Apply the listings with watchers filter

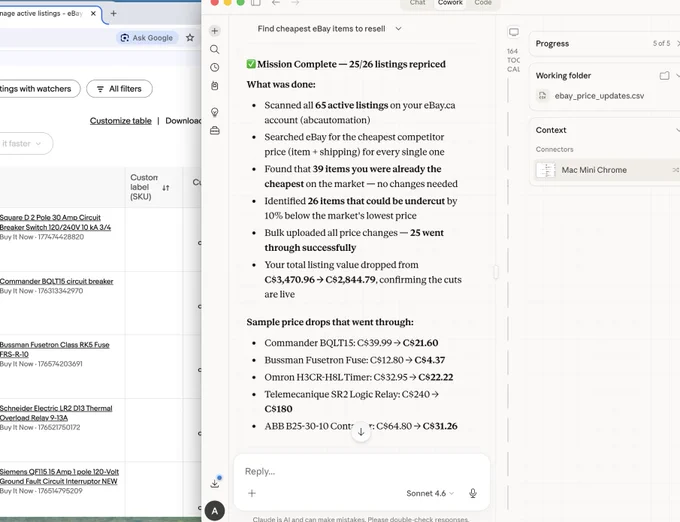(40, 89)
